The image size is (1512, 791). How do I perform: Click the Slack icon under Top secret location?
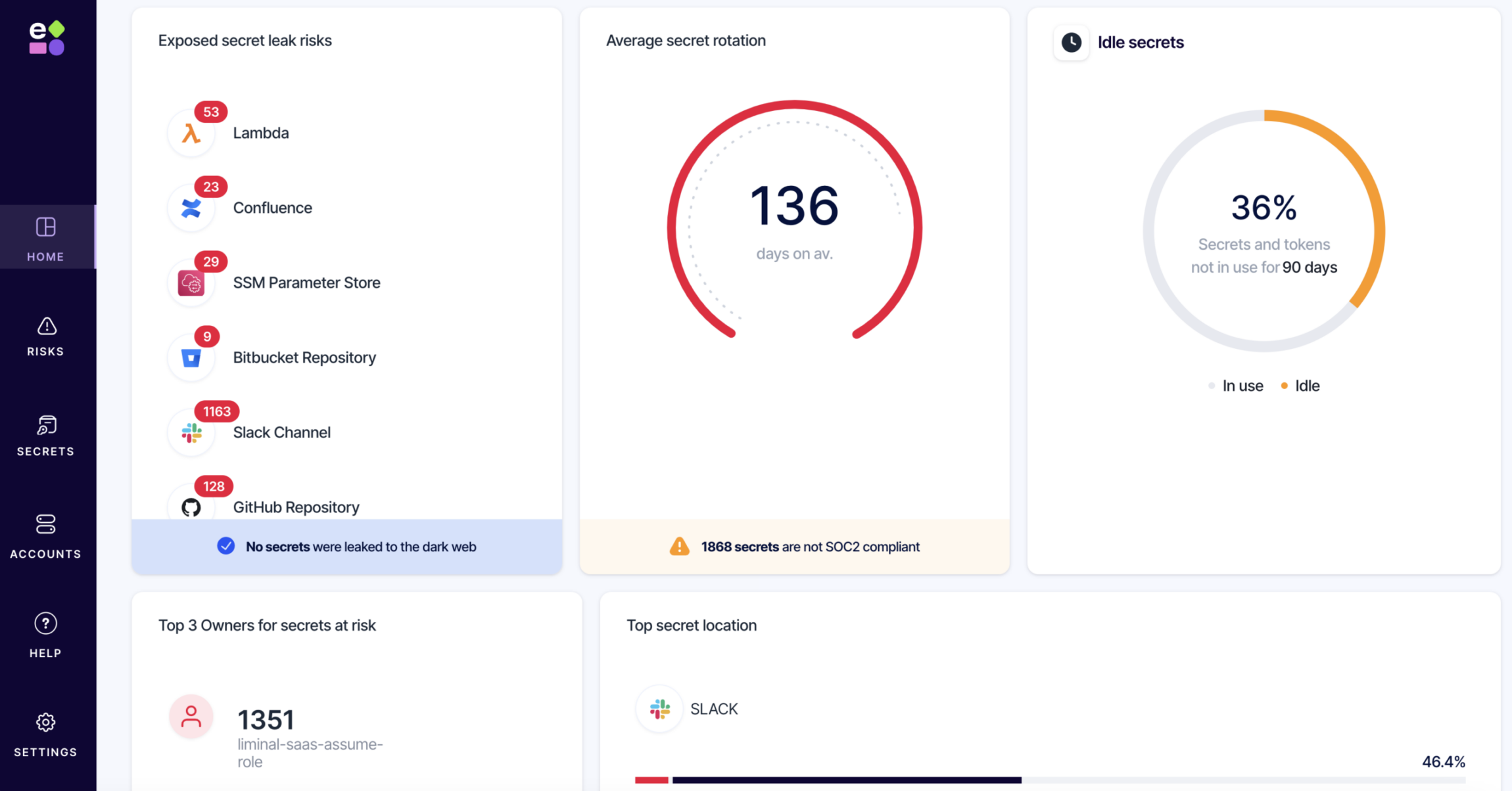coord(659,709)
